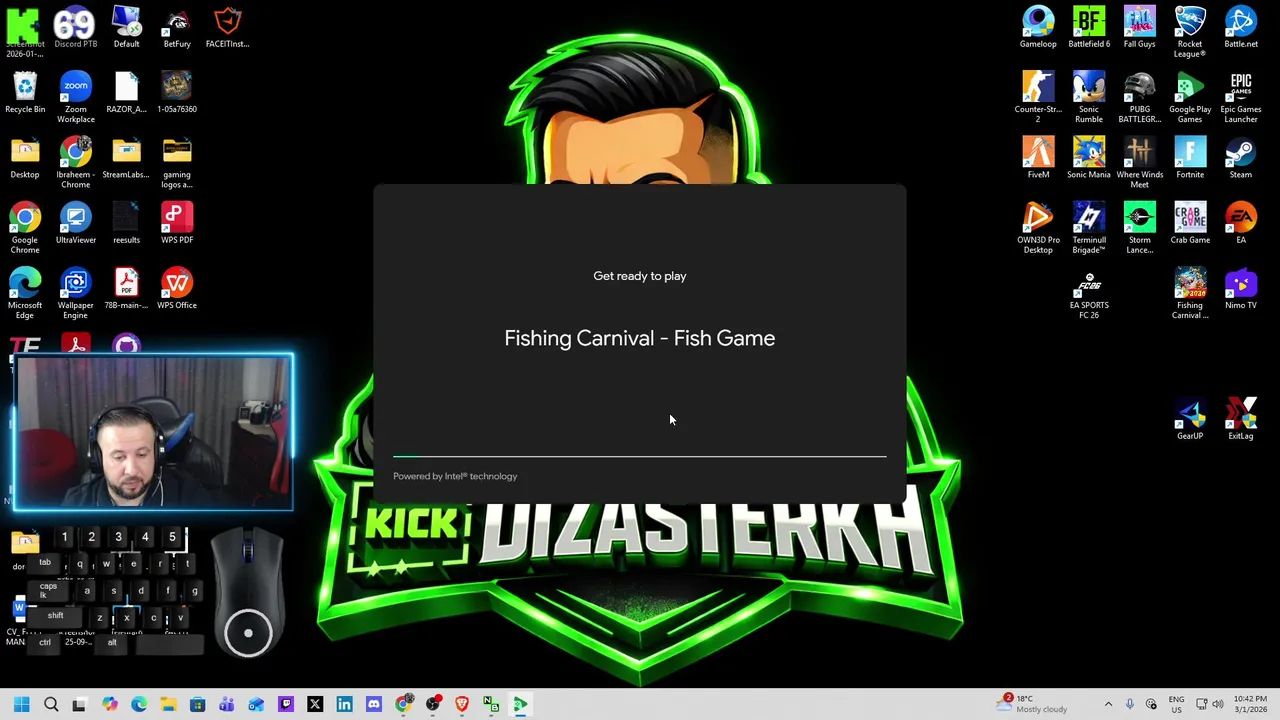Screen dimensions: 1280x720
Task: Open the StreamLabs folder on the desktop
Action: [x=126, y=158]
